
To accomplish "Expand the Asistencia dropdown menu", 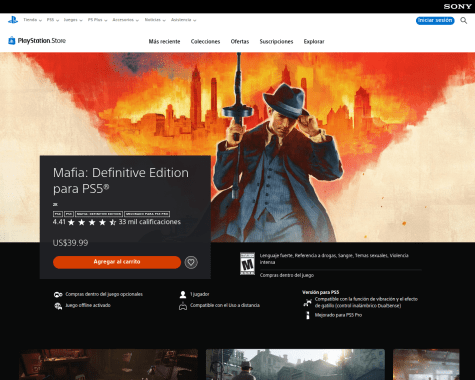I will point(183,20).
